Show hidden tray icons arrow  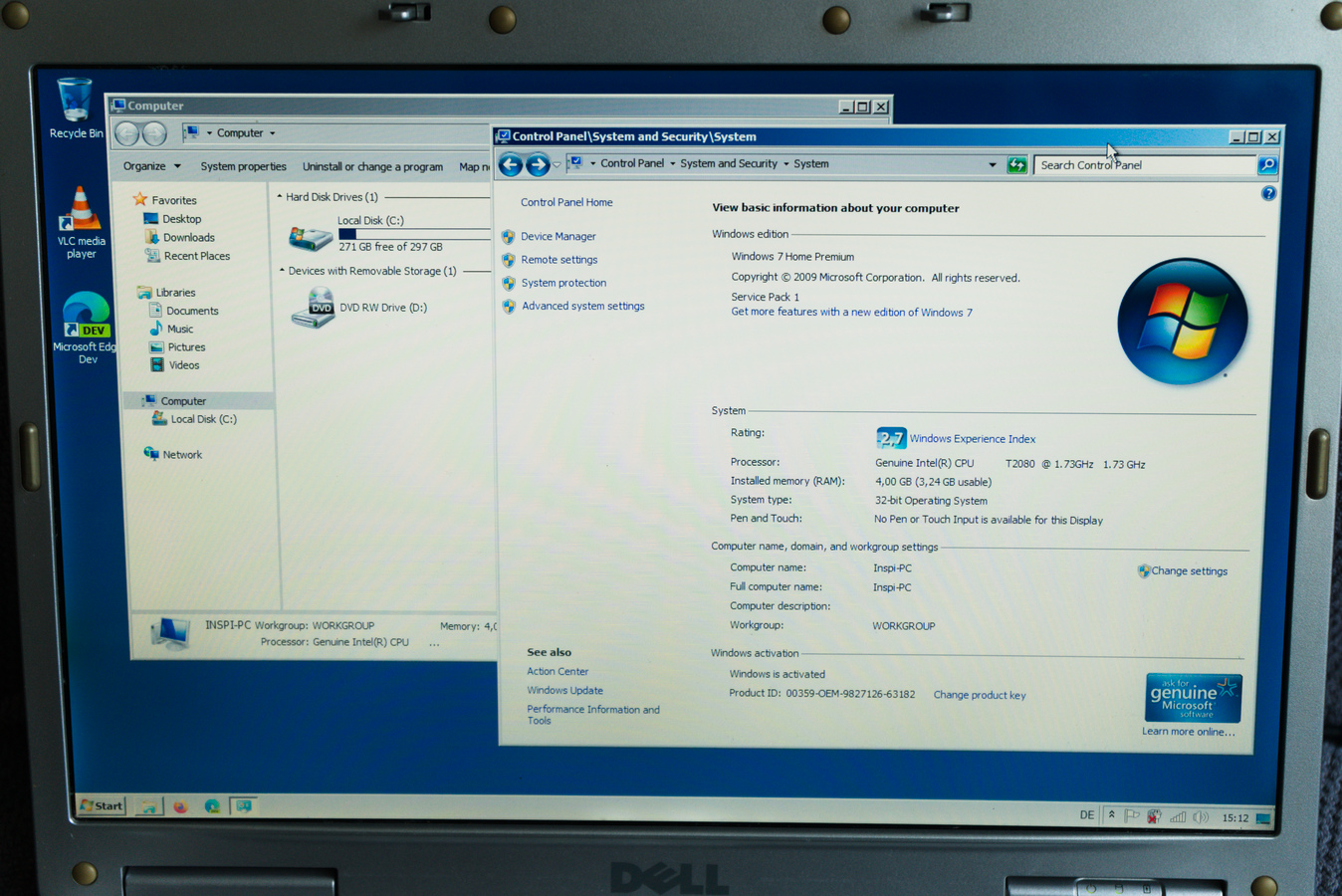(1112, 815)
